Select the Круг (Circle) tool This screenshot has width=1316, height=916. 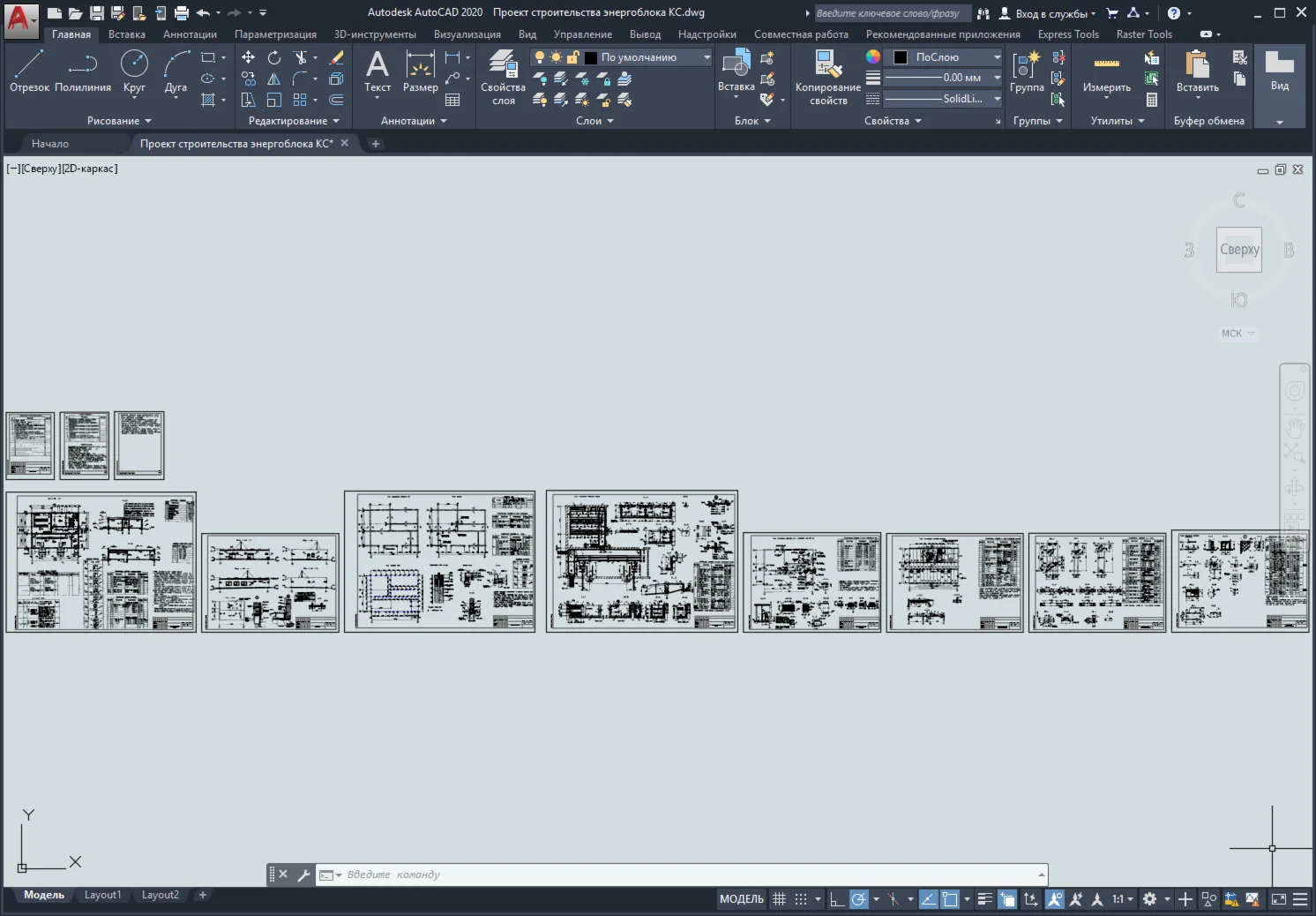coord(134,71)
